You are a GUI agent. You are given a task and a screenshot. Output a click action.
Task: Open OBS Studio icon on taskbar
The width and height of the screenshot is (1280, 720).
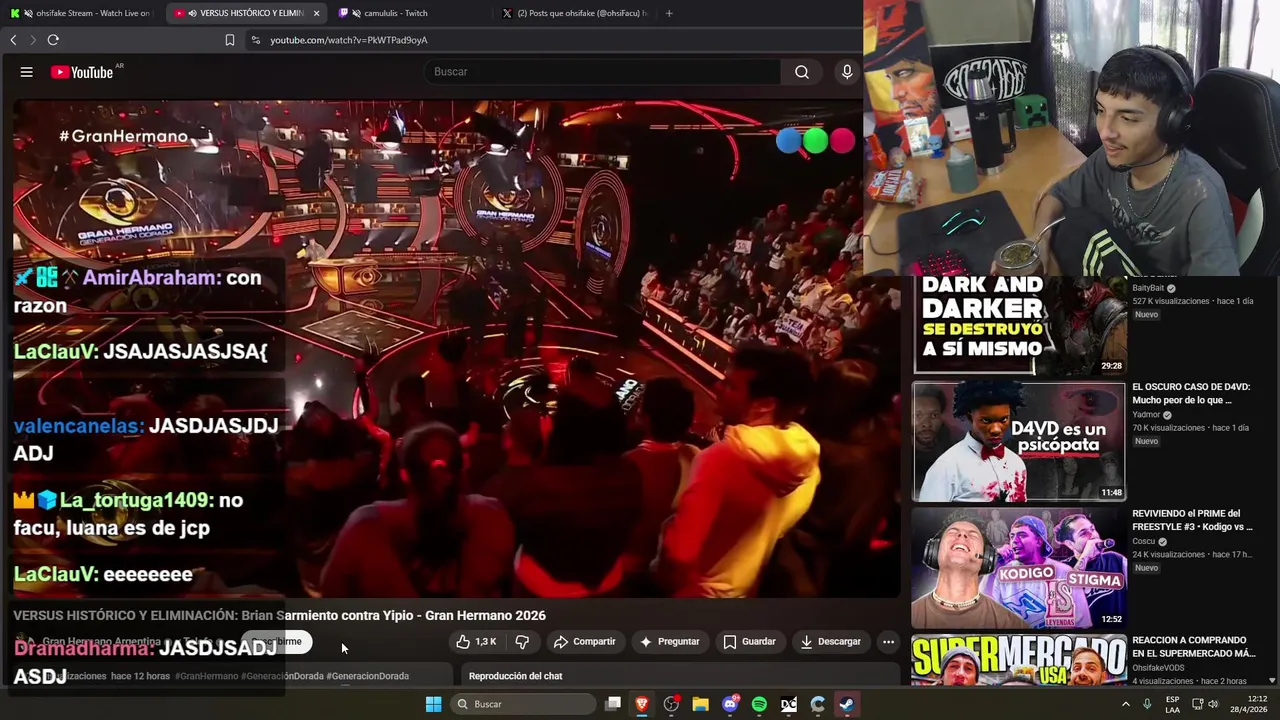(x=671, y=704)
